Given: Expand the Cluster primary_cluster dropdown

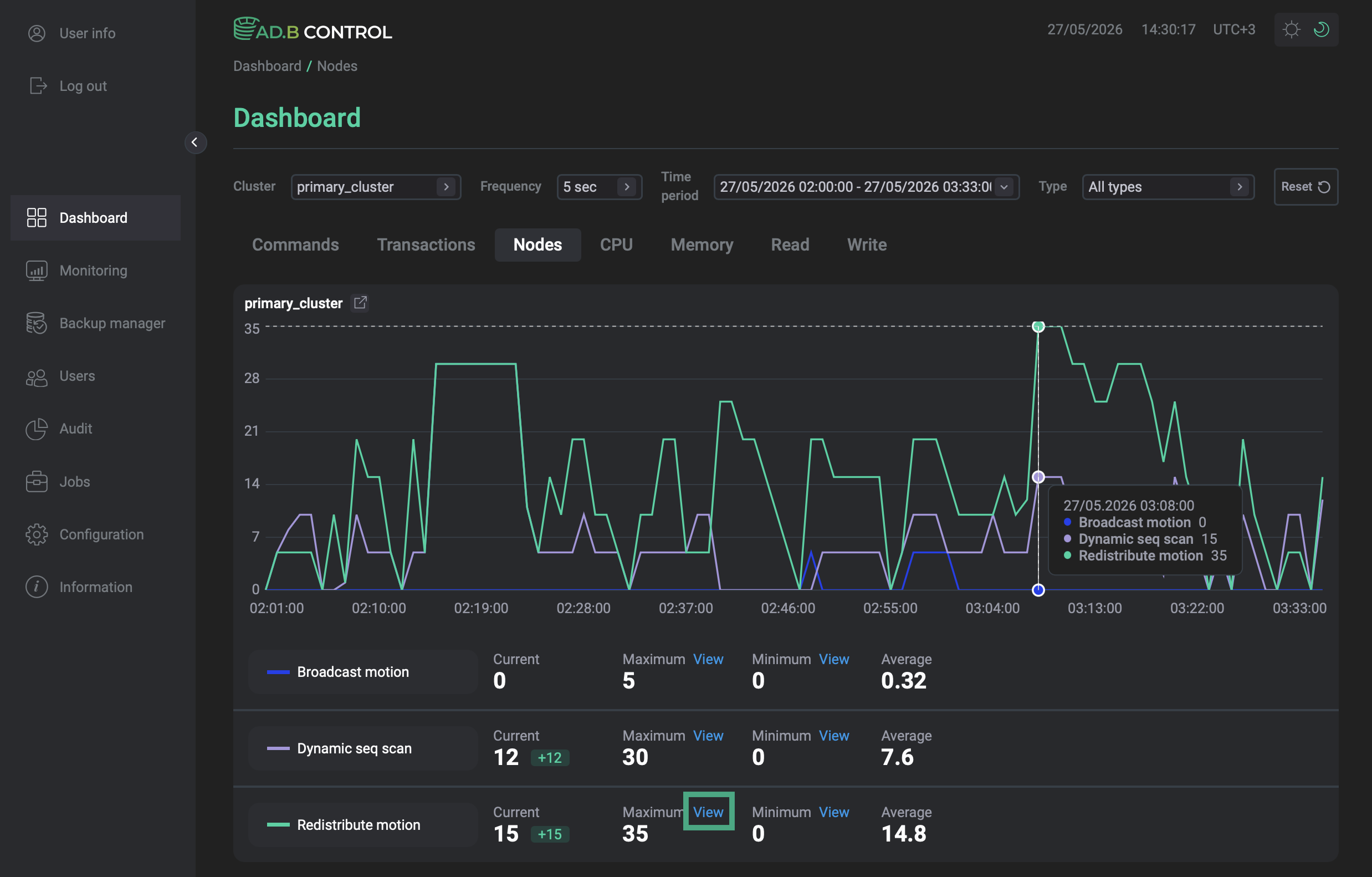Looking at the screenshot, I should [x=376, y=187].
